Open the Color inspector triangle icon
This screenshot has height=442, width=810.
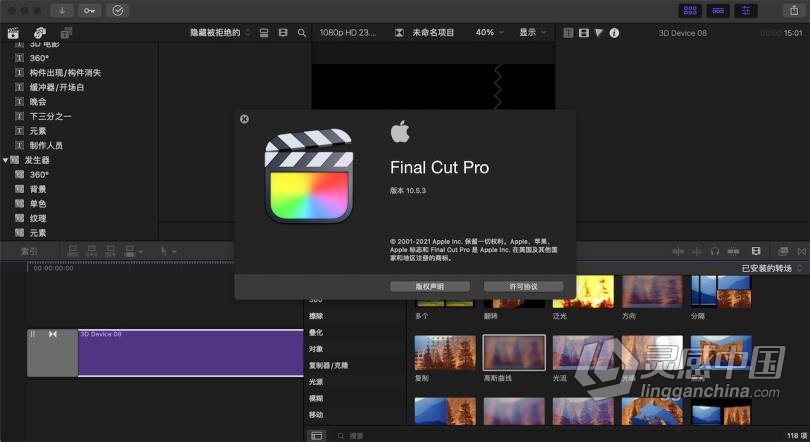pos(599,33)
